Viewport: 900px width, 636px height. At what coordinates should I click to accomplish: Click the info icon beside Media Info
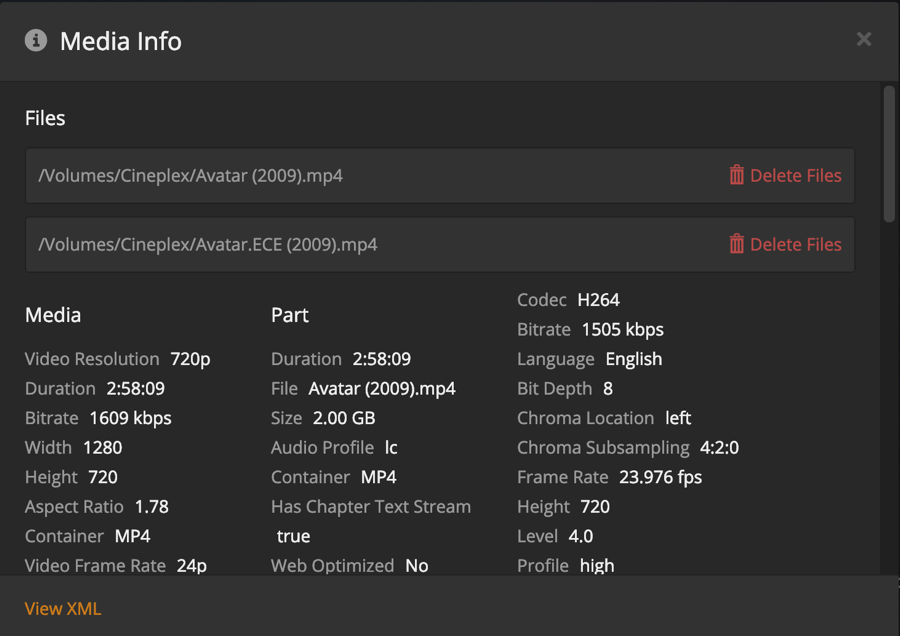36,40
